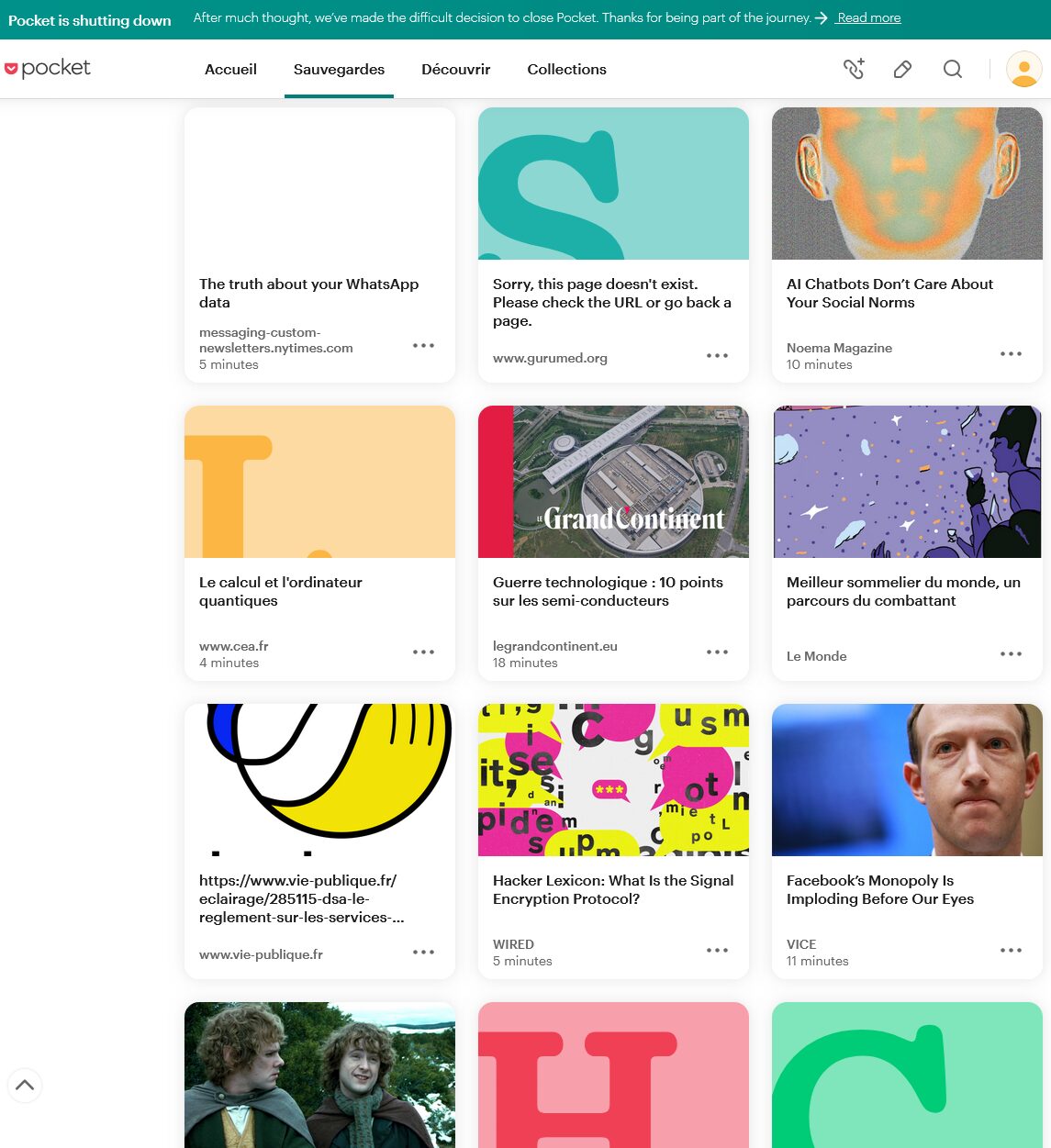Click the www.gurumed.org source label

(x=550, y=358)
